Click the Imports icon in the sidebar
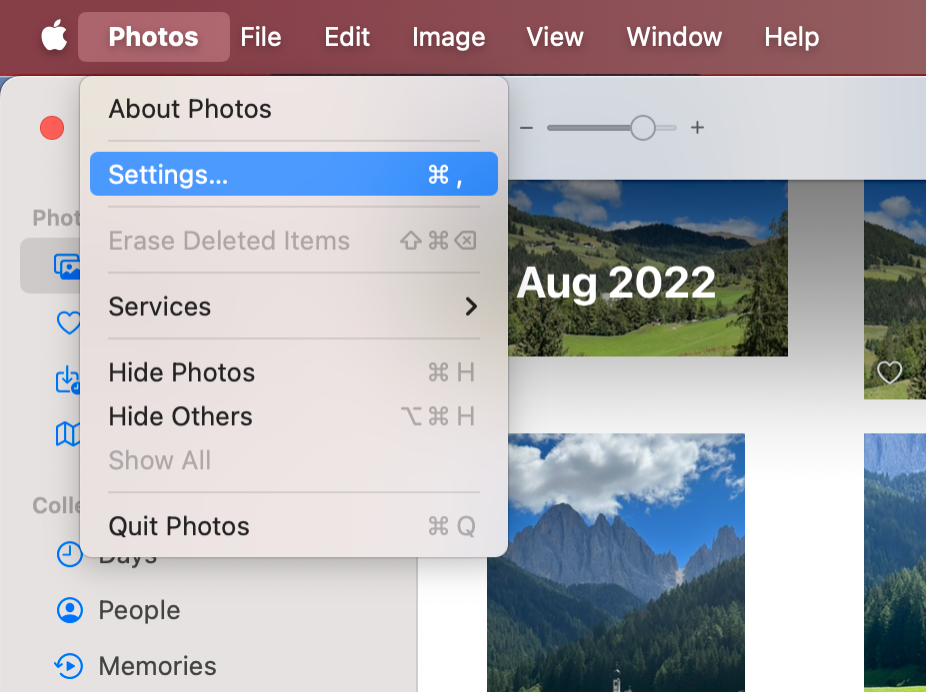Screen dimensions: 926x692 coord(68,380)
